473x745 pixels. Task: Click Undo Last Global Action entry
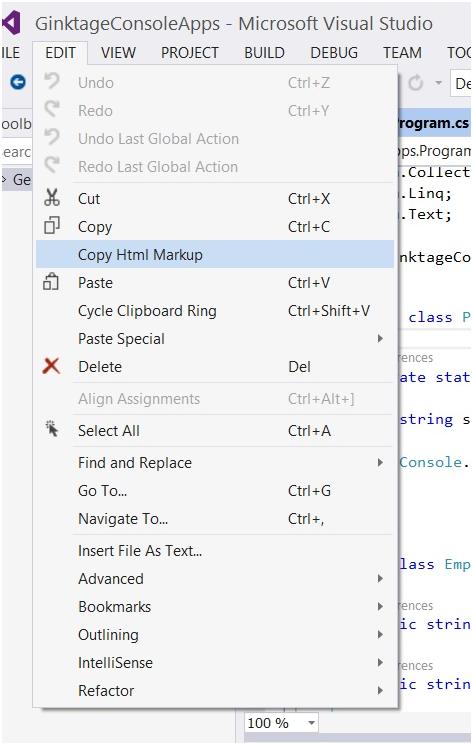215,139
